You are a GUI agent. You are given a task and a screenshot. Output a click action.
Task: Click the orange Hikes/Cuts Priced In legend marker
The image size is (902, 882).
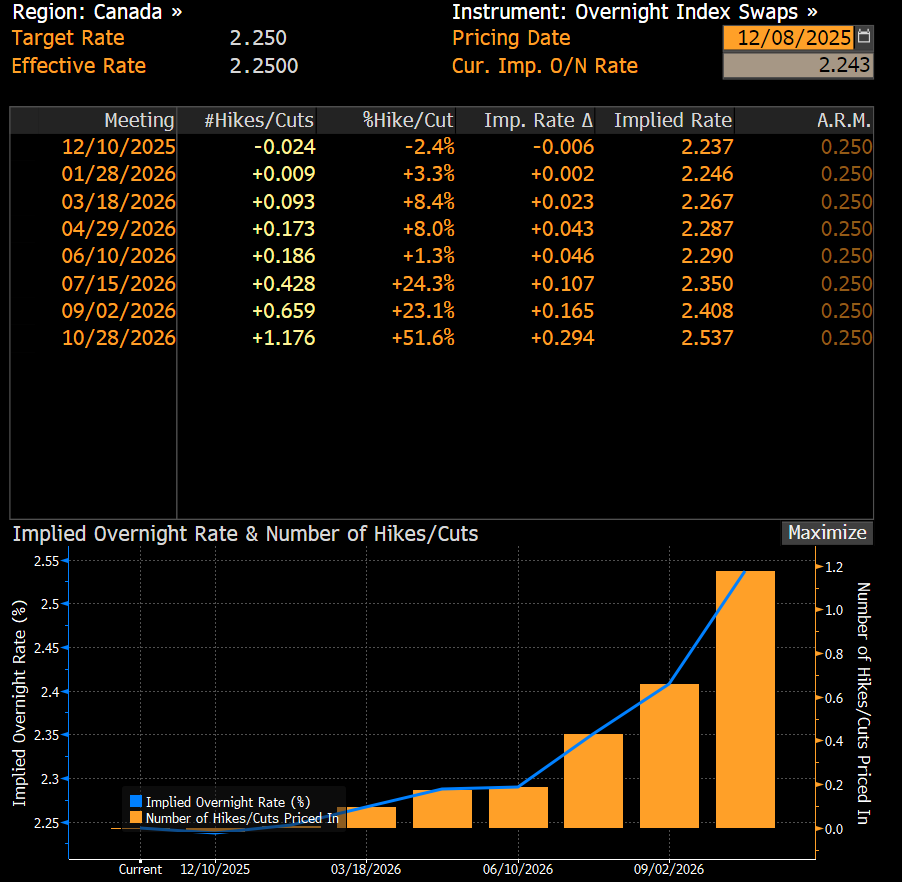[x=136, y=819]
